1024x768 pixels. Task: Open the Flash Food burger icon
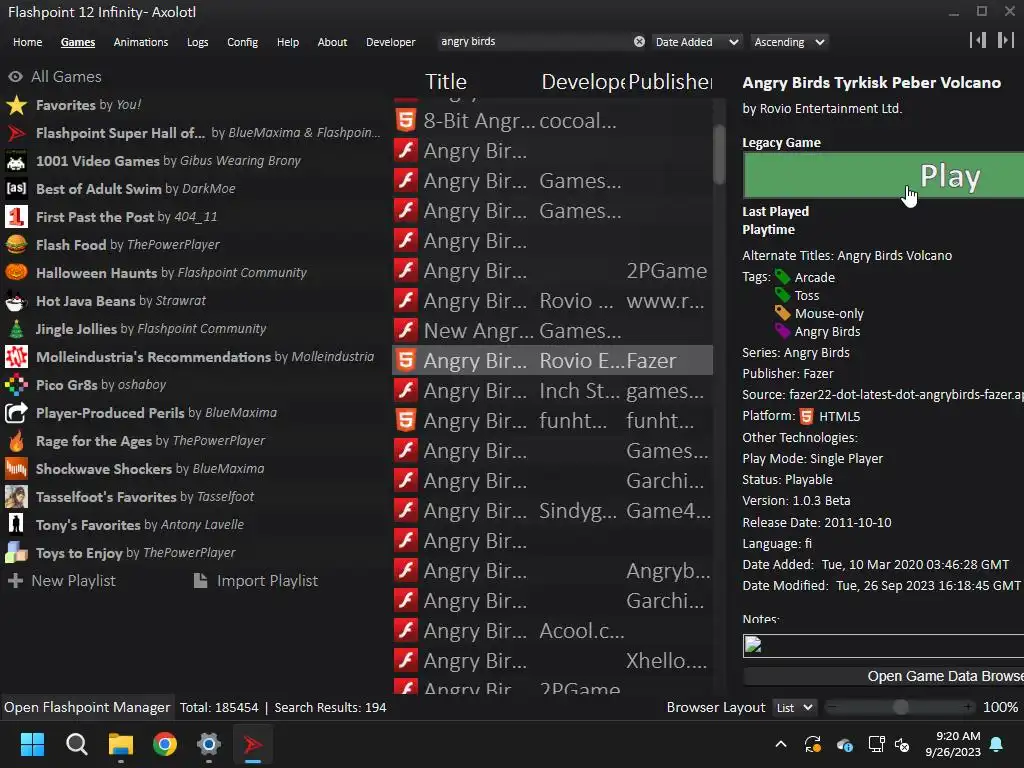[x=16, y=245]
